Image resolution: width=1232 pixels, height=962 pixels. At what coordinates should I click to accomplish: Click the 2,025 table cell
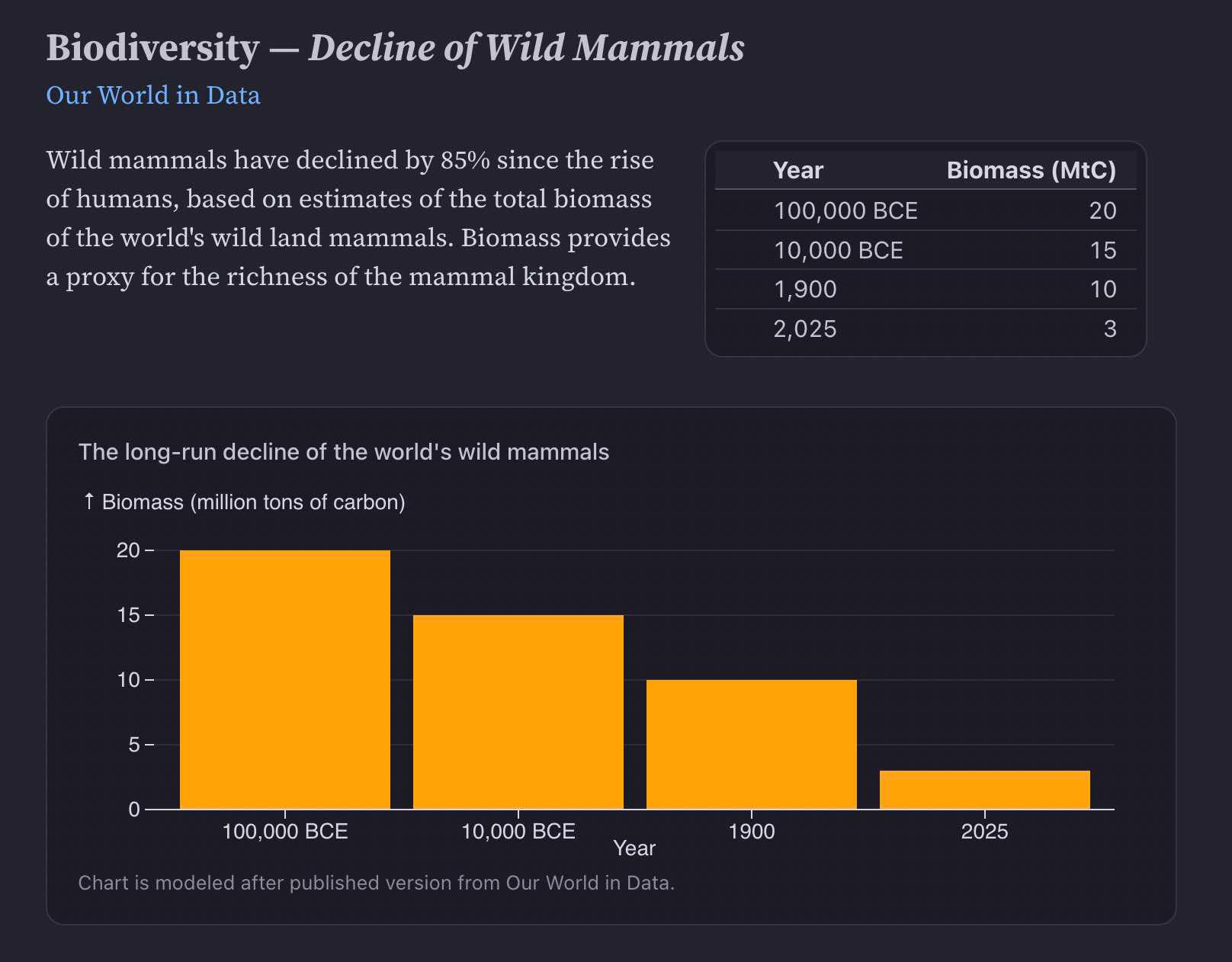pos(804,329)
